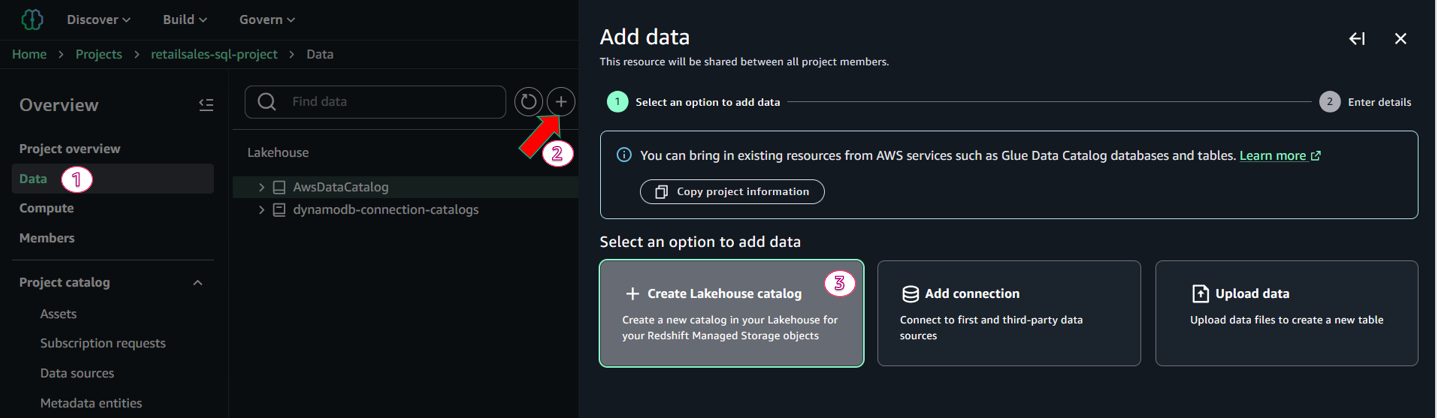Image resolution: width=1437 pixels, height=418 pixels.
Task: Collapse the Project catalog section
Action: pos(198,283)
